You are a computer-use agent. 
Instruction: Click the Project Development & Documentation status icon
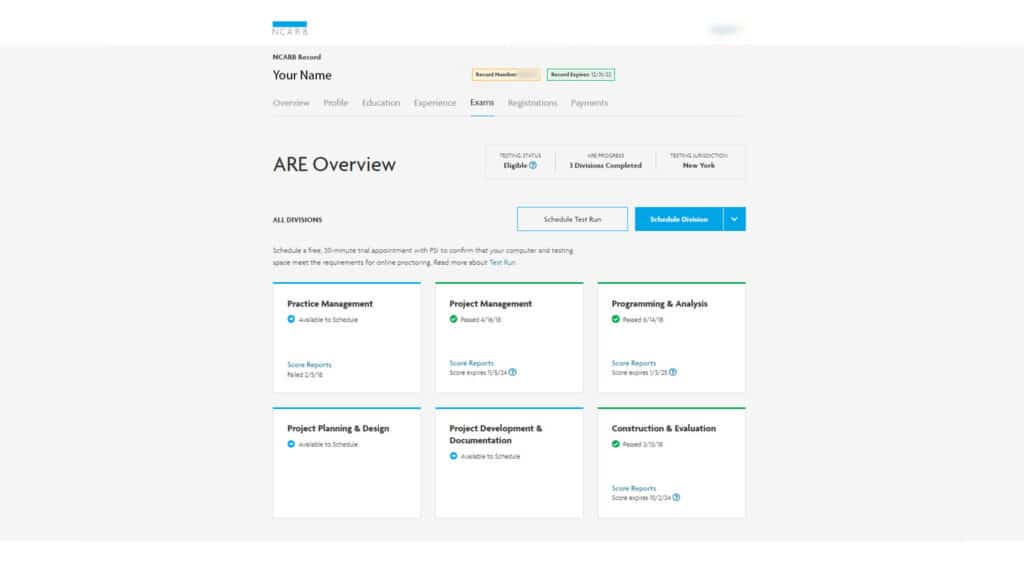click(x=453, y=456)
